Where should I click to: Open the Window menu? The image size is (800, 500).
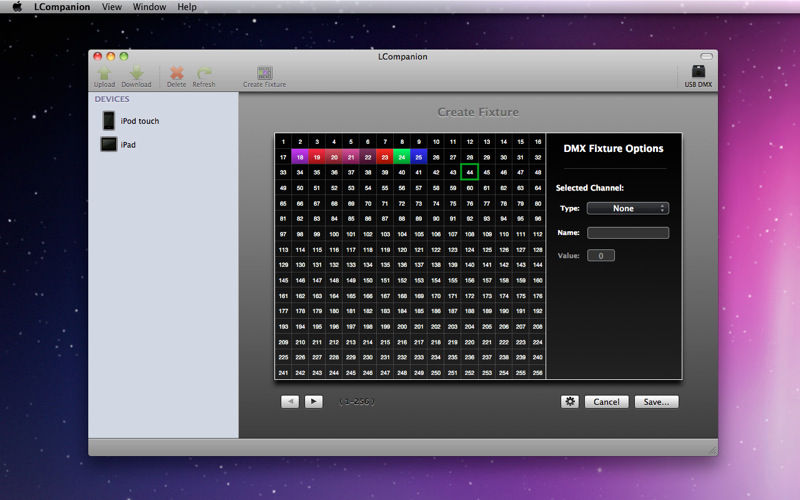coord(149,7)
